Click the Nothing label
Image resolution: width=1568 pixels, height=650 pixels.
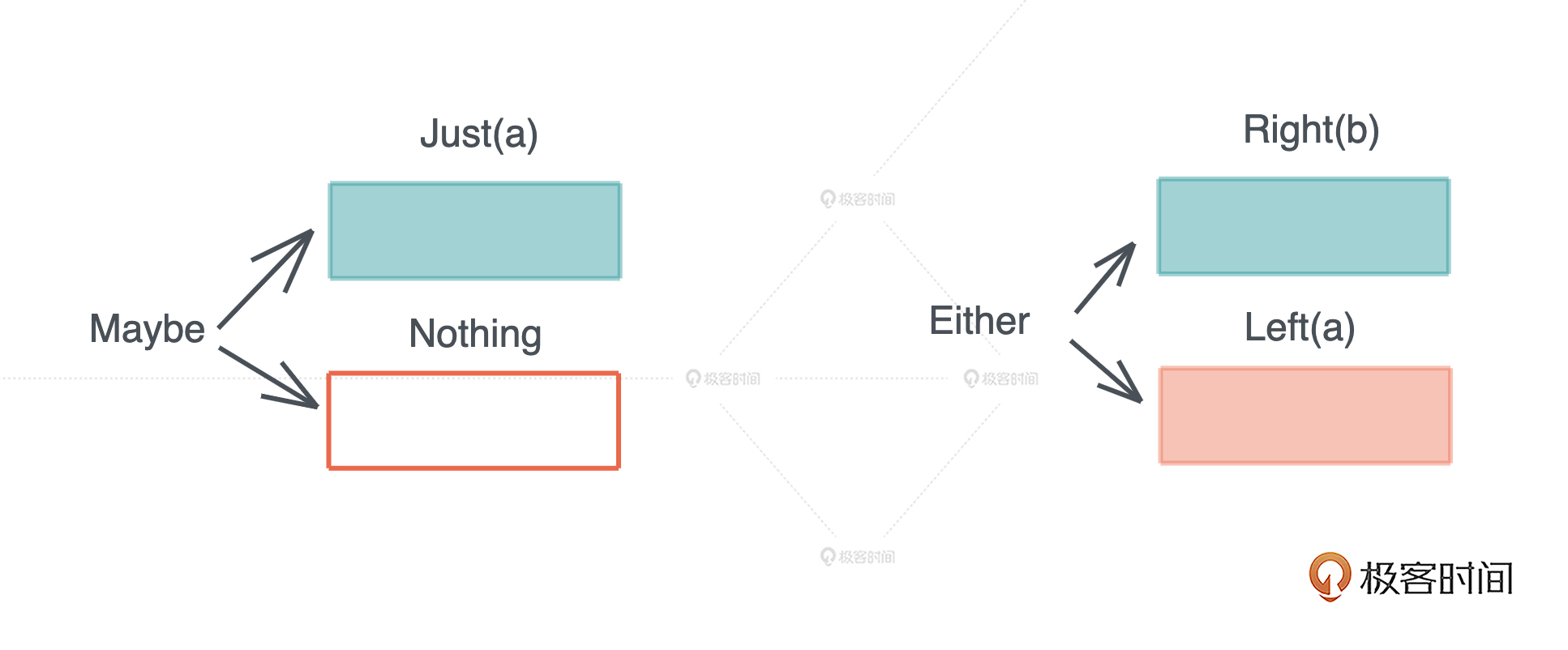475,333
